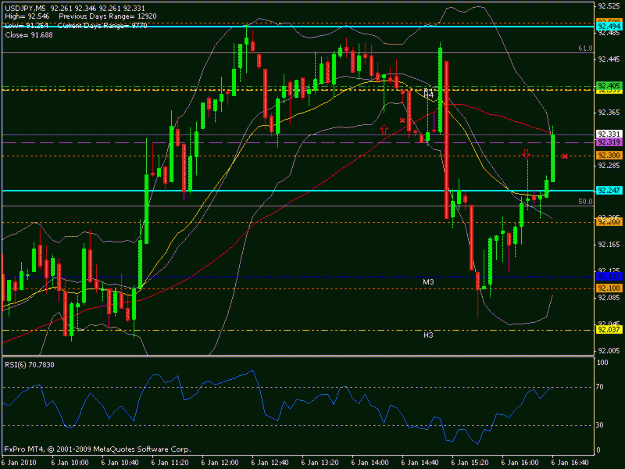Click the RSI 70 level scale label
This screenshot has height=469, width=625.
(600, 387)
